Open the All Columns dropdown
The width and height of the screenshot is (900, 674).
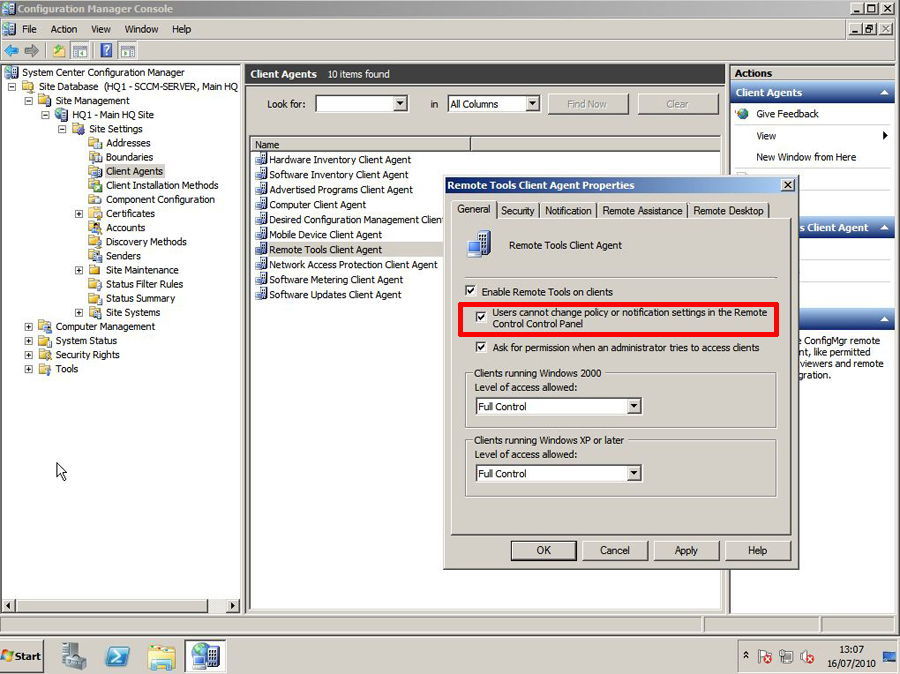point(533,104)
